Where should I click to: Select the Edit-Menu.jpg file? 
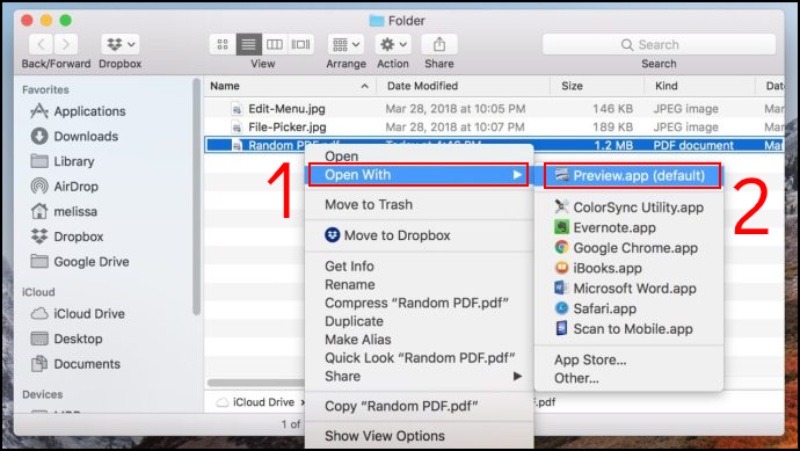tap(287, 109)
